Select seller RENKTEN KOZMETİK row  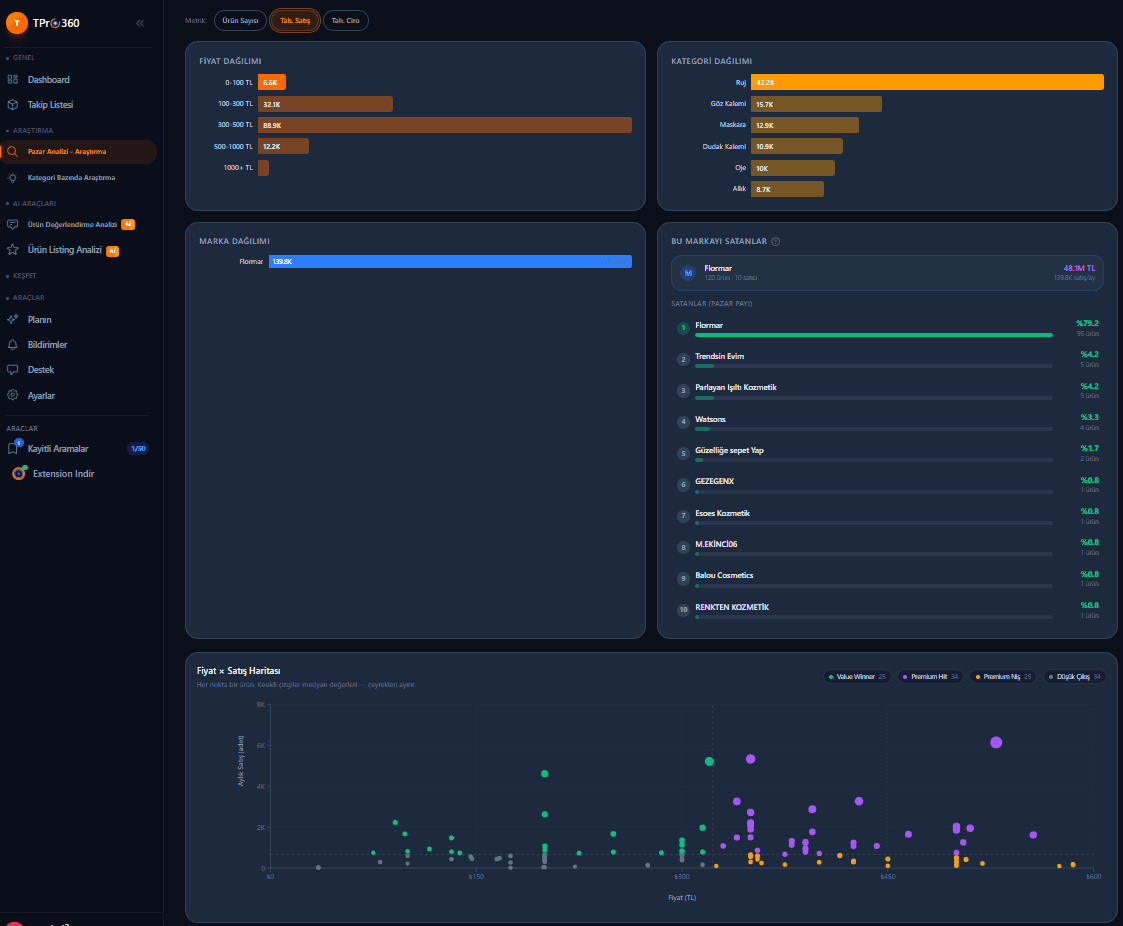coord(887,610)
